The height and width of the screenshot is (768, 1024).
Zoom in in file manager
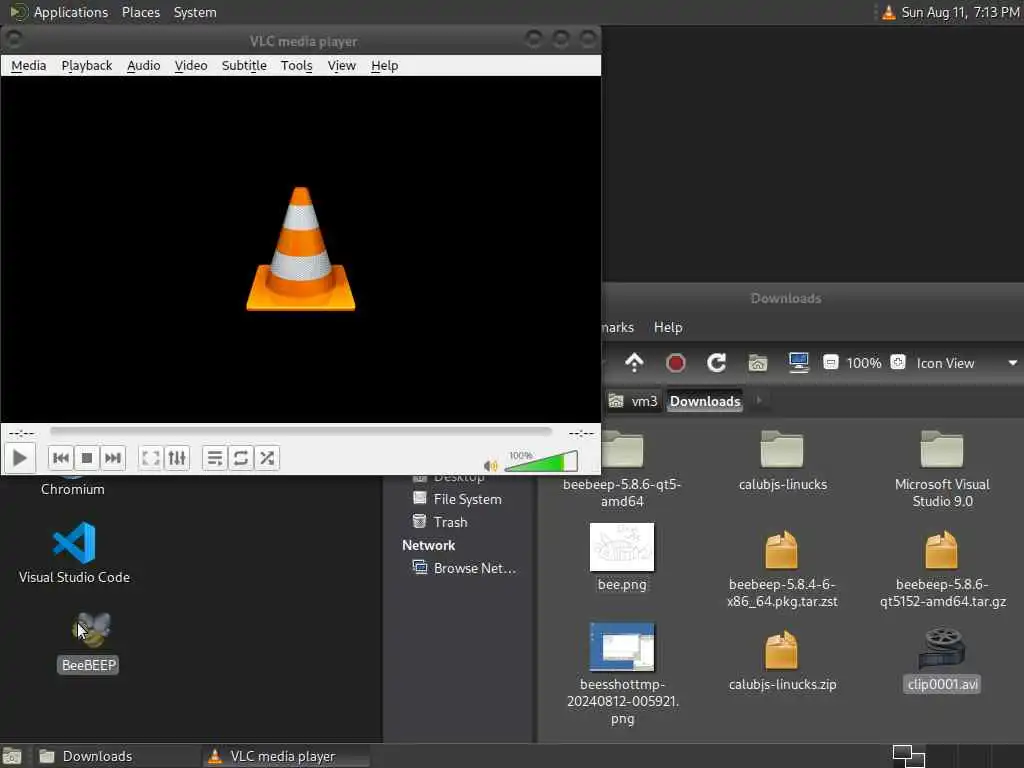tap(898, 362)
